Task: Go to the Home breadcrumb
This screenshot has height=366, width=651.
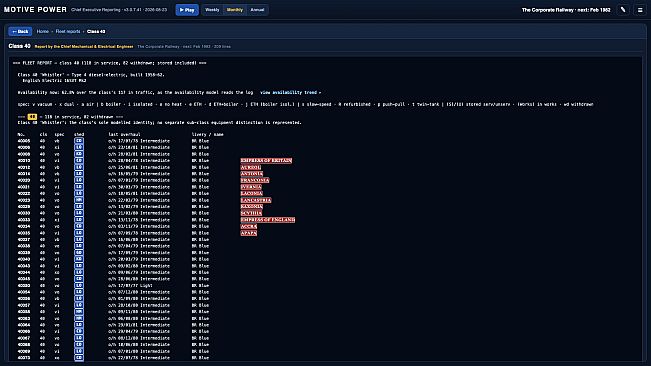Action: (x=42, y=32)
